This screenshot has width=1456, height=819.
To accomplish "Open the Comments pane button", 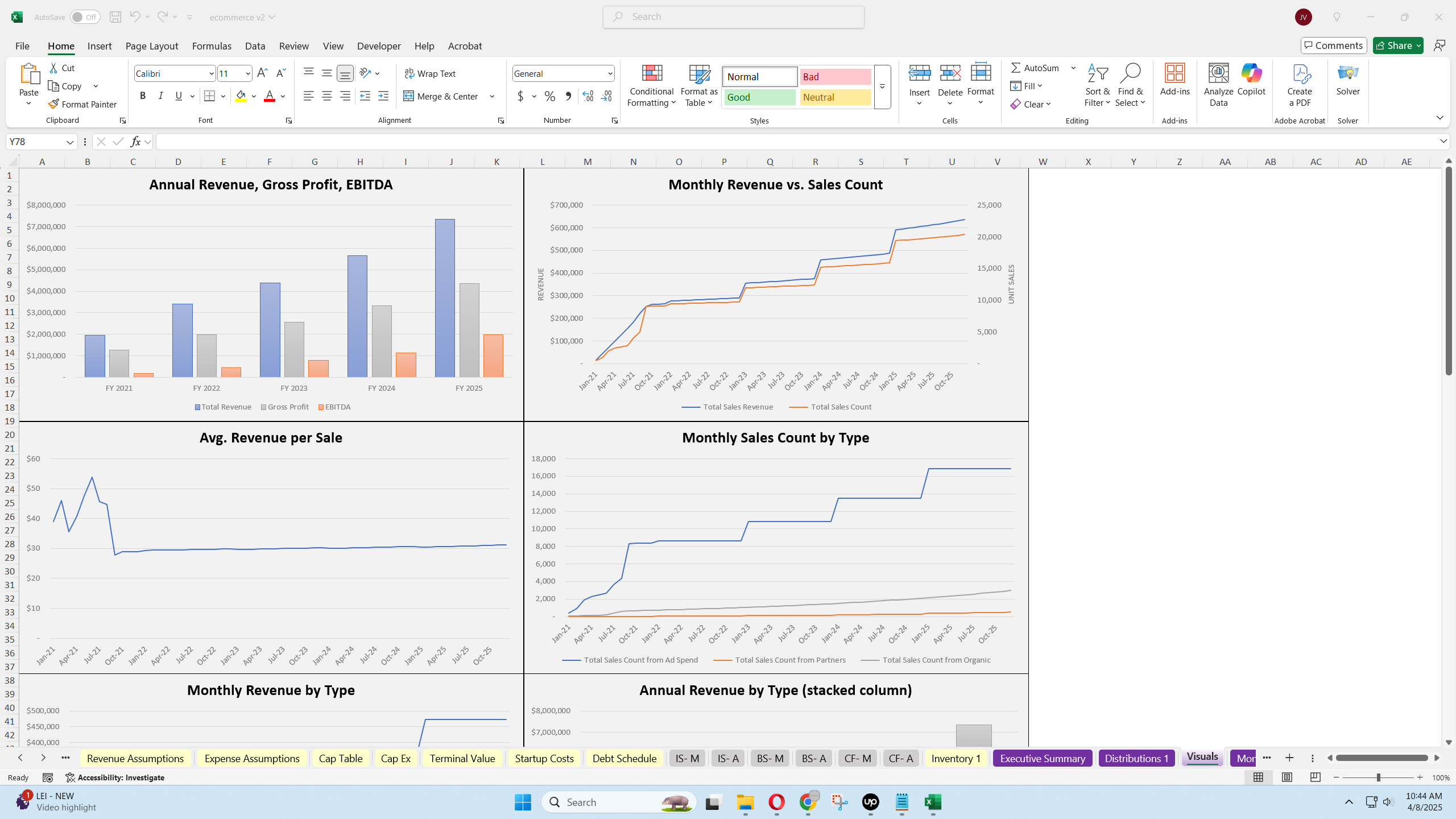I will click(1333, 45).
